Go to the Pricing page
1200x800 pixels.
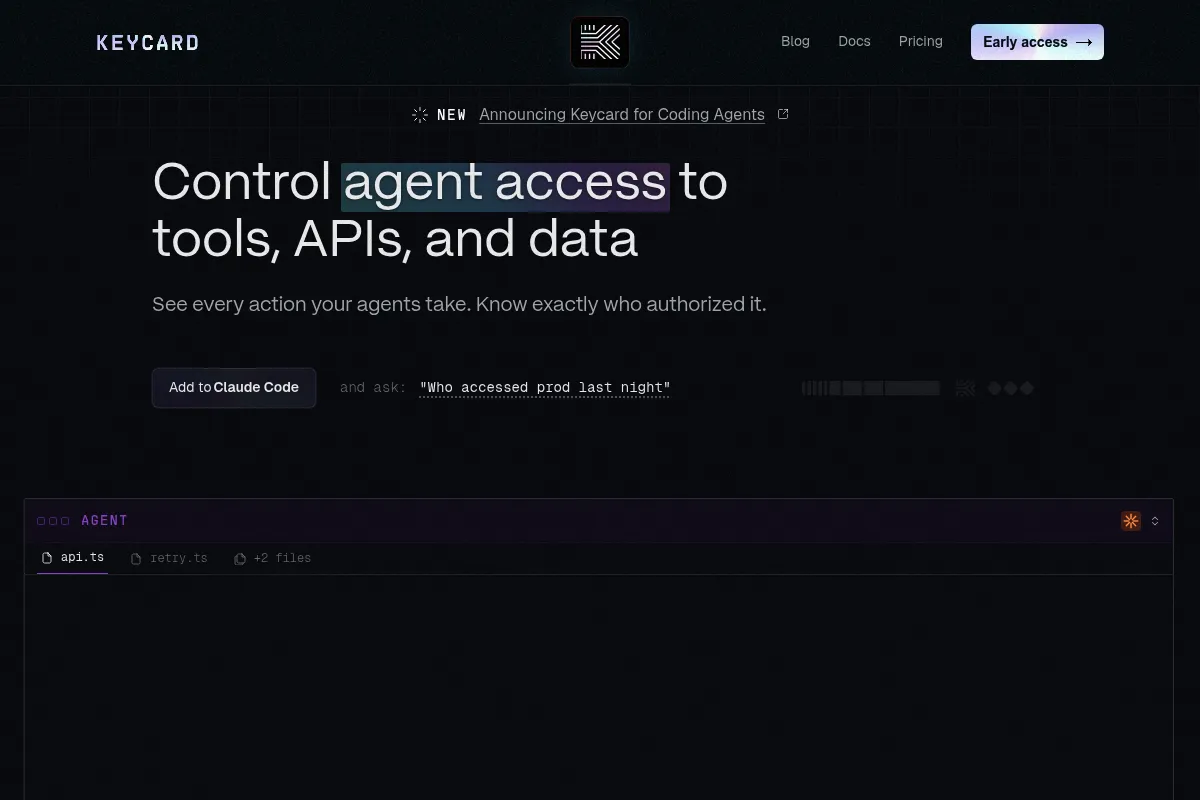(x=921, y=41)
